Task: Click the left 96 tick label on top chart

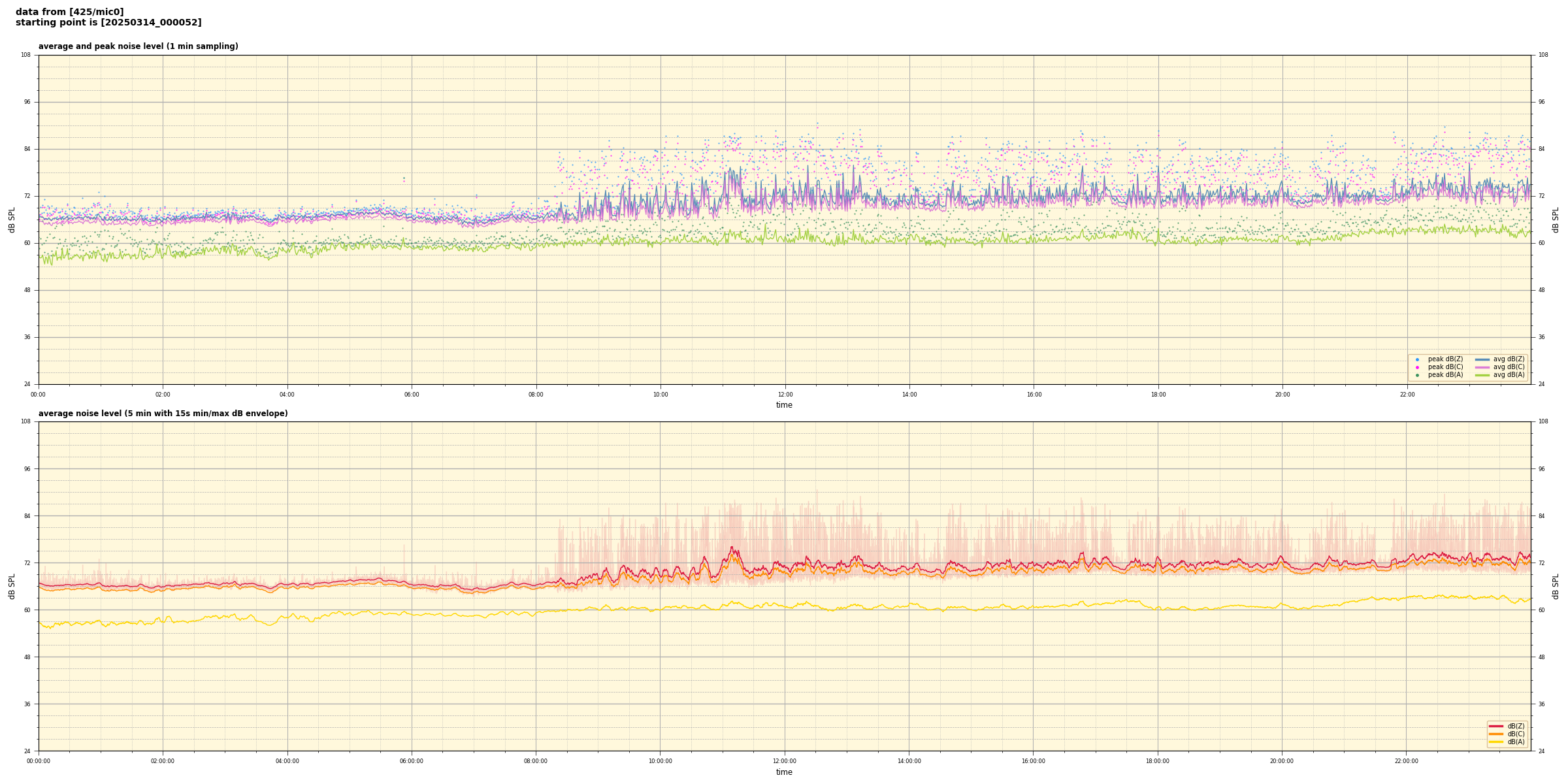Action: (x=26, y=102)
